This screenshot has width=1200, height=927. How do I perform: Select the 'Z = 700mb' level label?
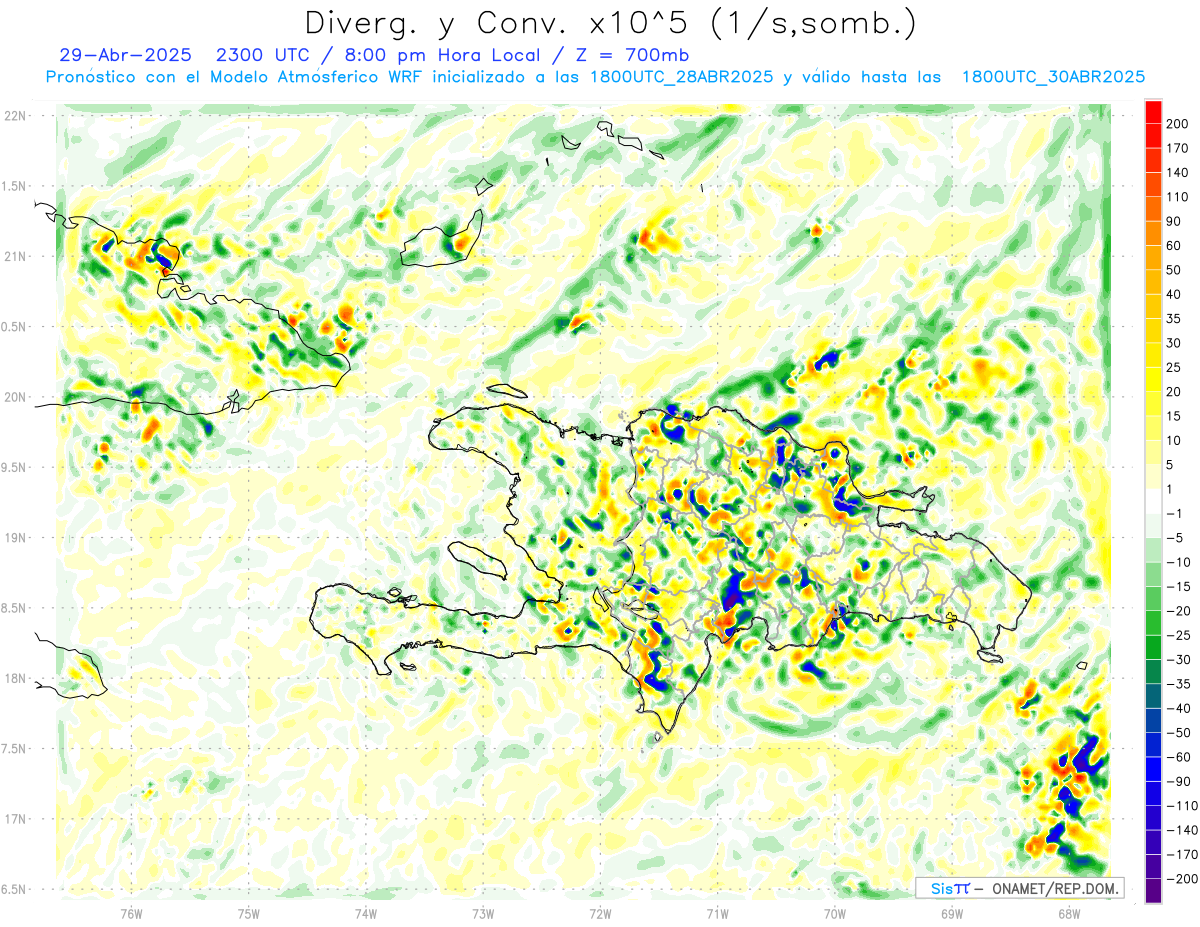click(x=632, y=55)
